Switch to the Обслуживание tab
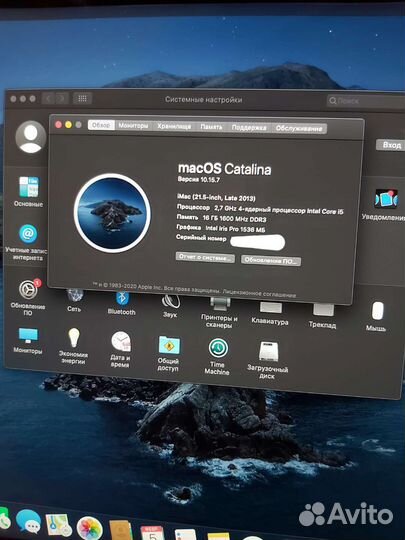This screenshot has width=405, height=540. [299, 129]
